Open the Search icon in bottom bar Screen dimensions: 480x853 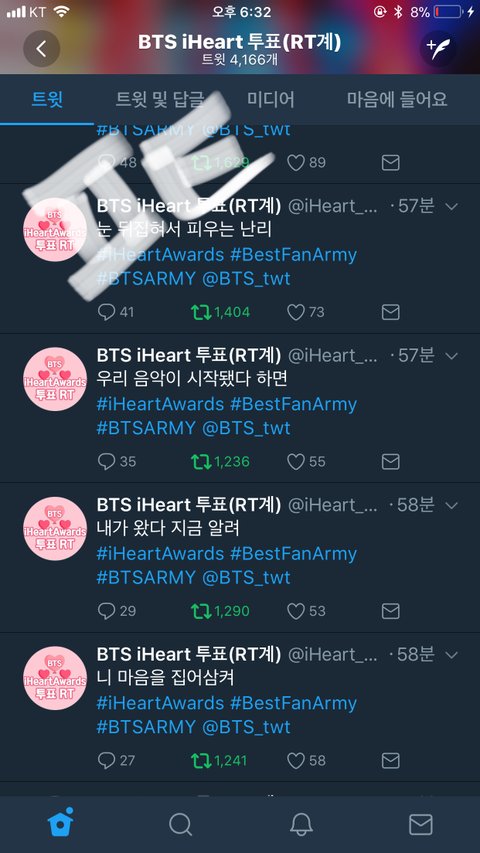tap(180, 824)
